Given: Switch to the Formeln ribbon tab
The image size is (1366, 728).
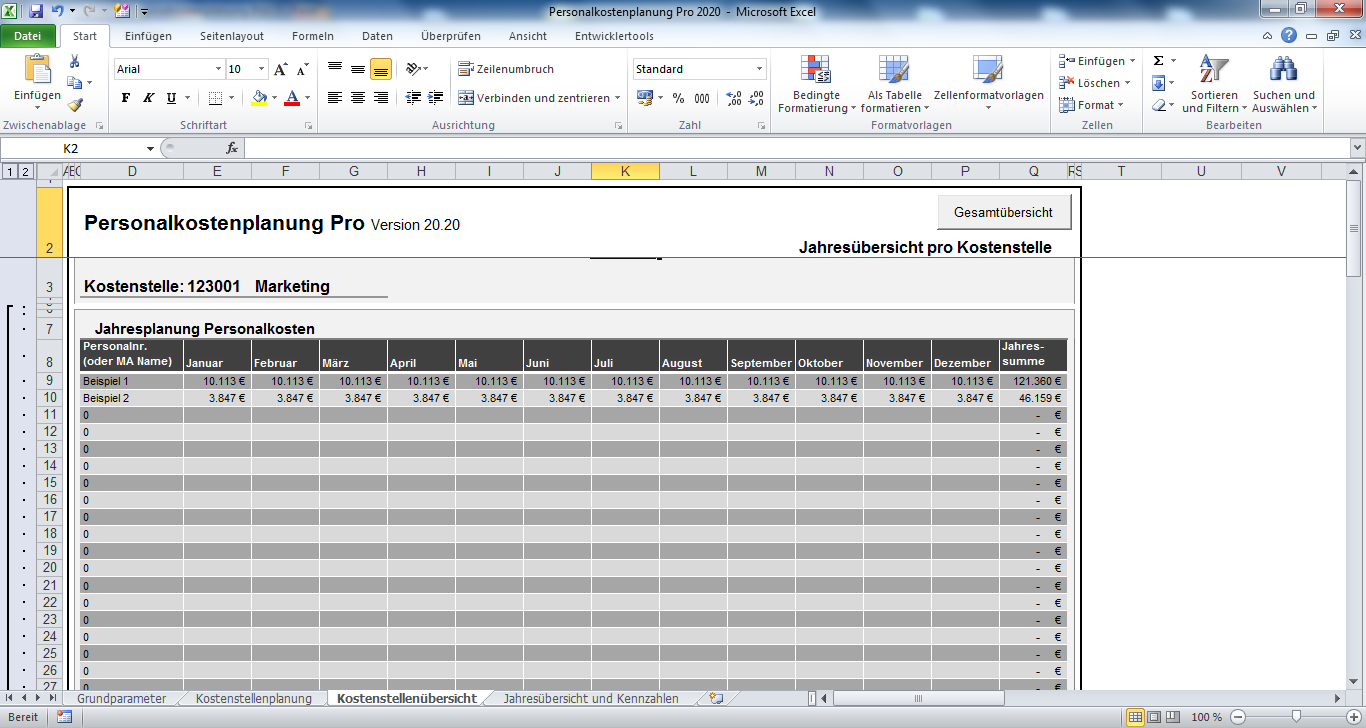Looking at the screenshot, I should (x=312, y=36).
